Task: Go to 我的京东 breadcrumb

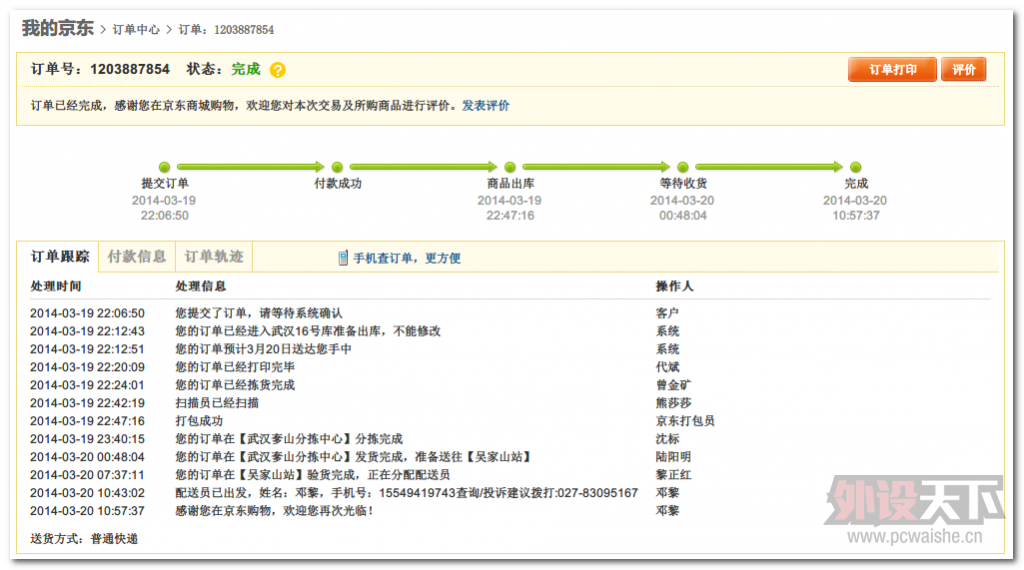Action: tap(58, 28)
